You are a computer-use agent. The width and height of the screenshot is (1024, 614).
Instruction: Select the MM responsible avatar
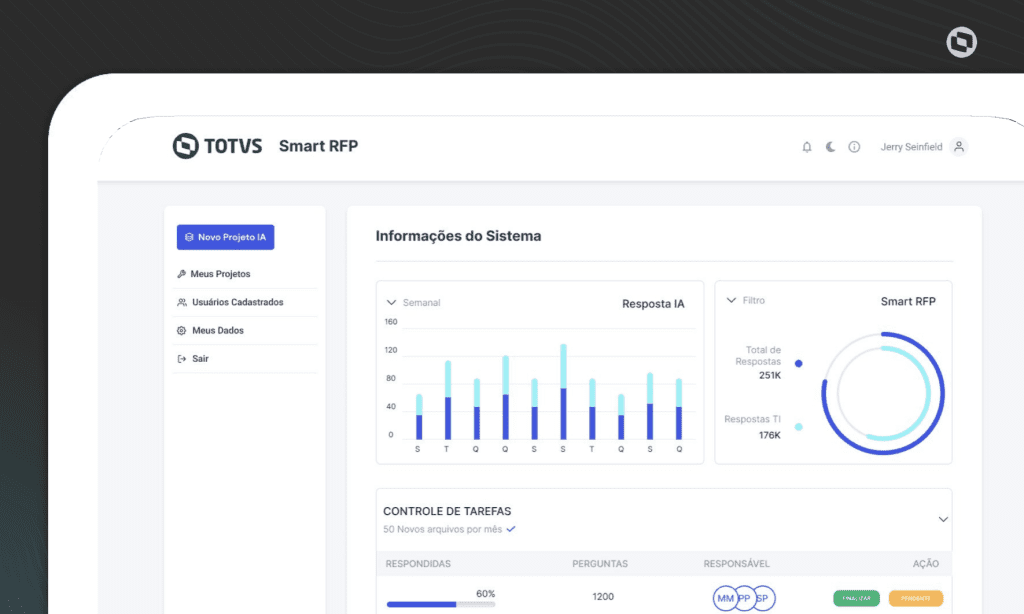(x=725, y=598)
